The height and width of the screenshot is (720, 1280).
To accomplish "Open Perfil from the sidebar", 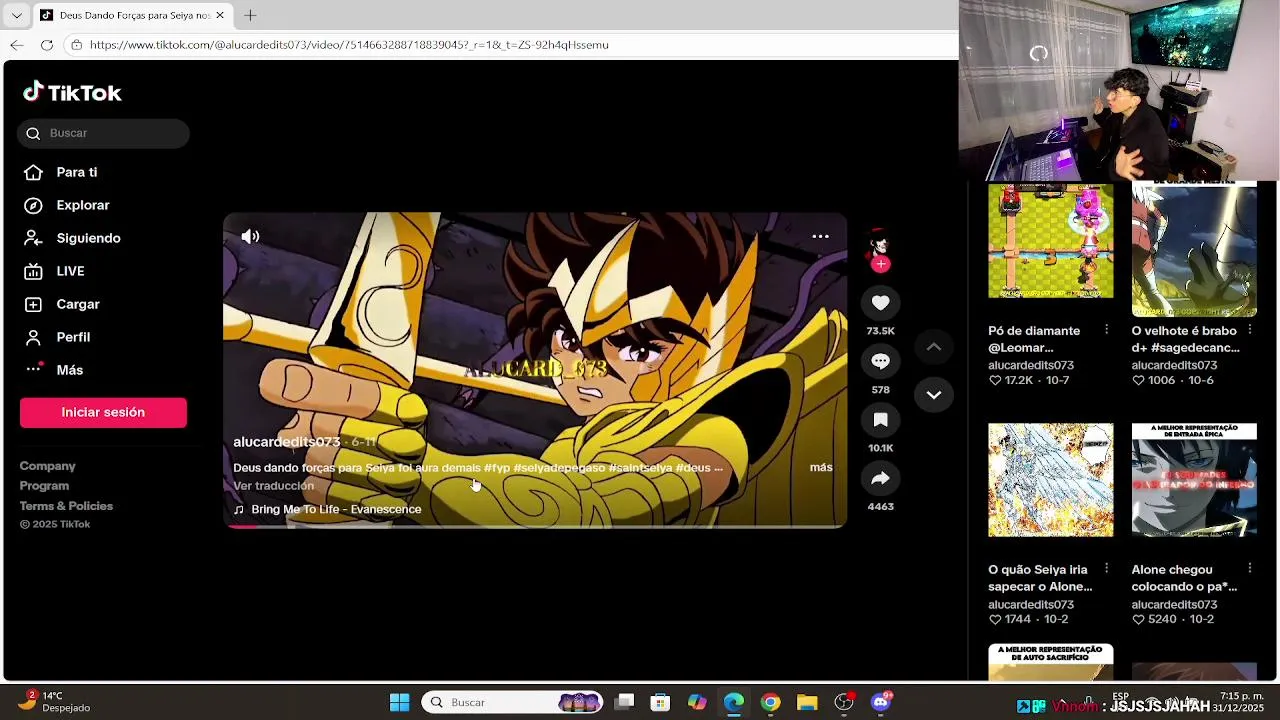I will 73,337.
